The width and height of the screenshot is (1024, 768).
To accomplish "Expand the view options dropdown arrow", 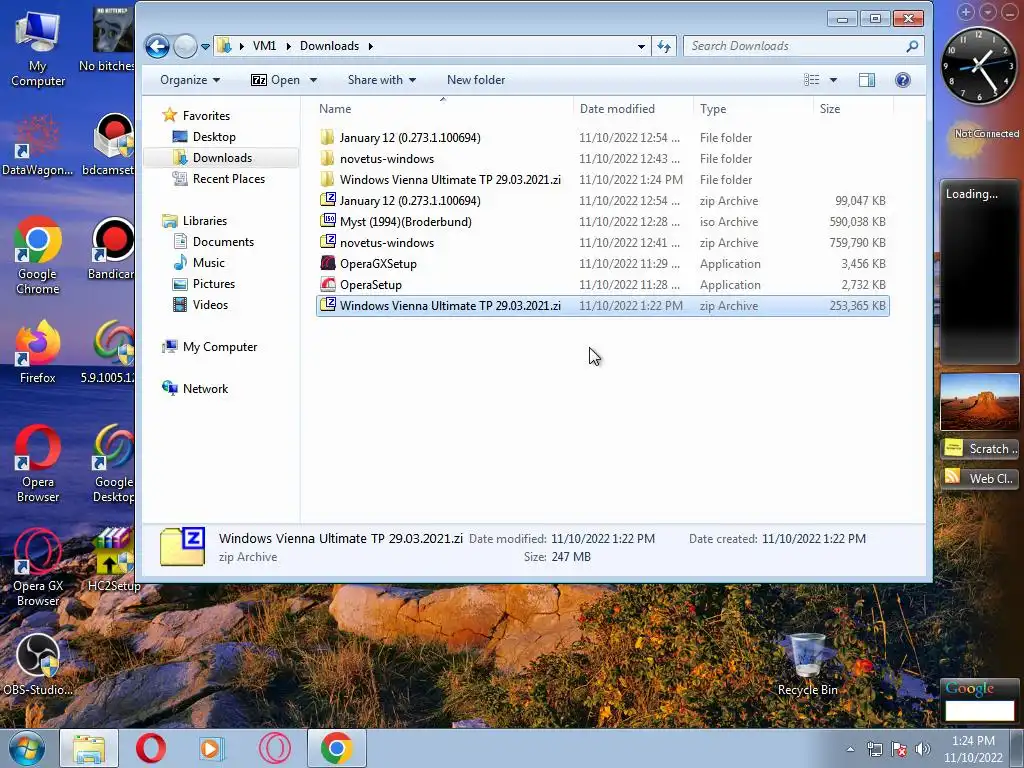I will pos(833,80).
